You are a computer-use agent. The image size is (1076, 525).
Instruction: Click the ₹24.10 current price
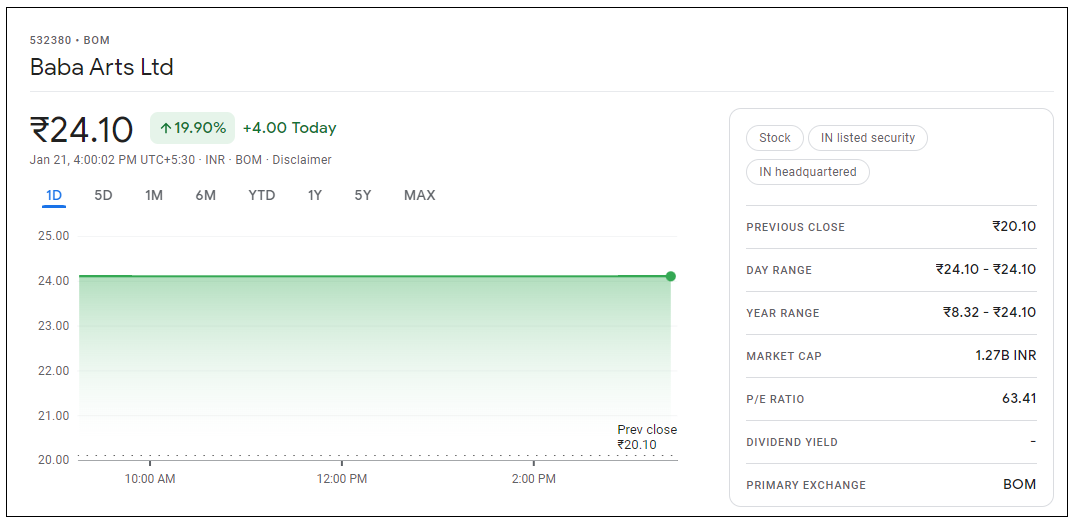pos(81,130)
